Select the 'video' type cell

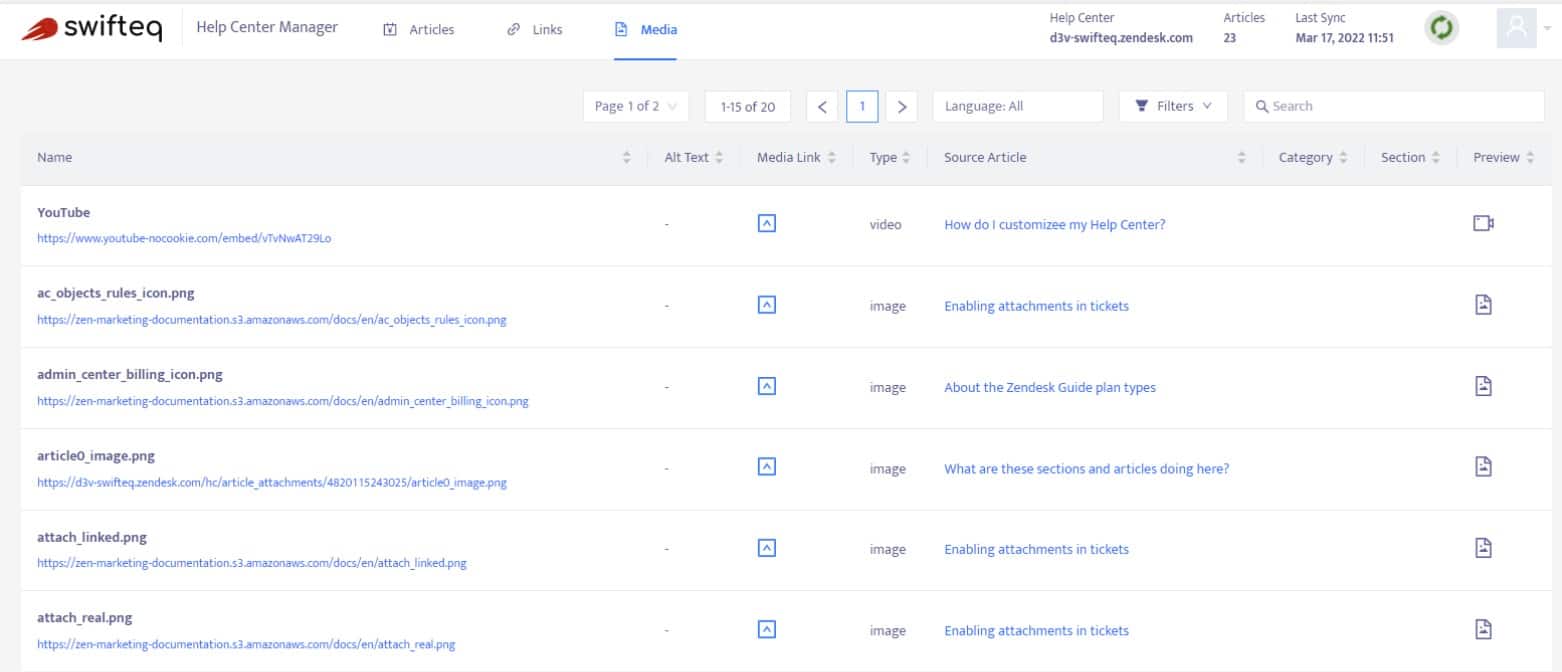[x=886, y=225]
